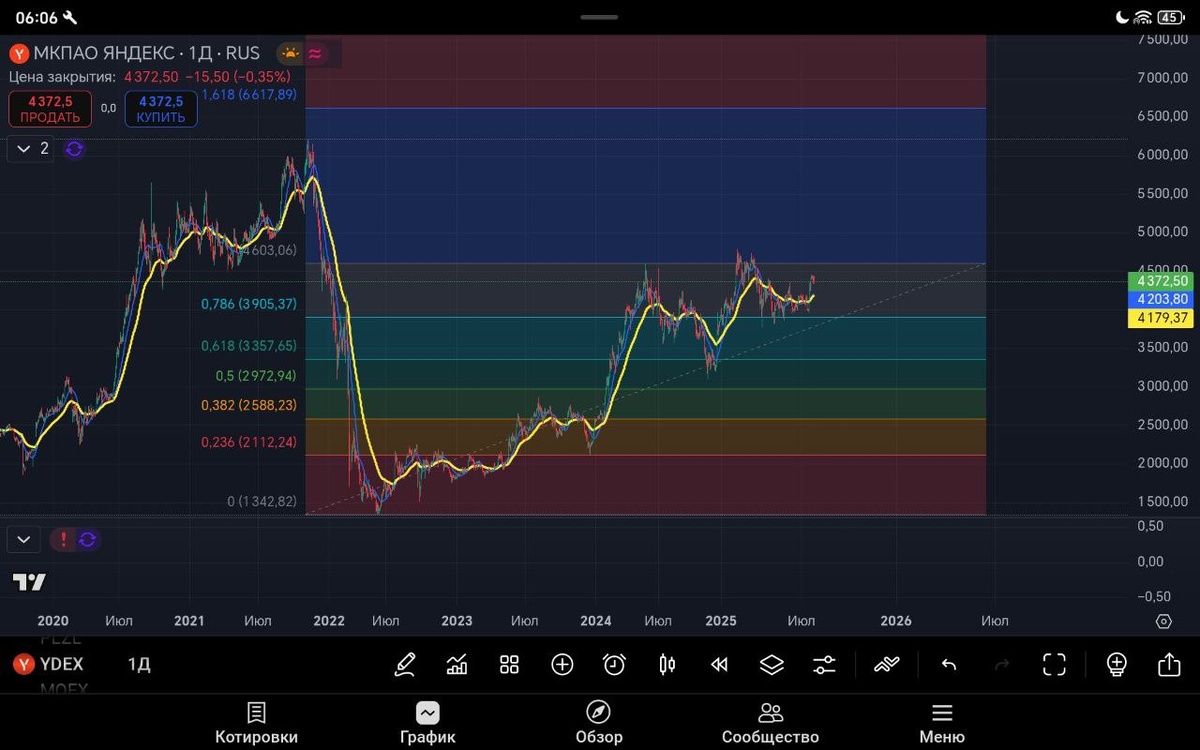Screen dimensions: 1200x750
Task: Tap the 06:06 status bar clock
Action: click(36, 18)
